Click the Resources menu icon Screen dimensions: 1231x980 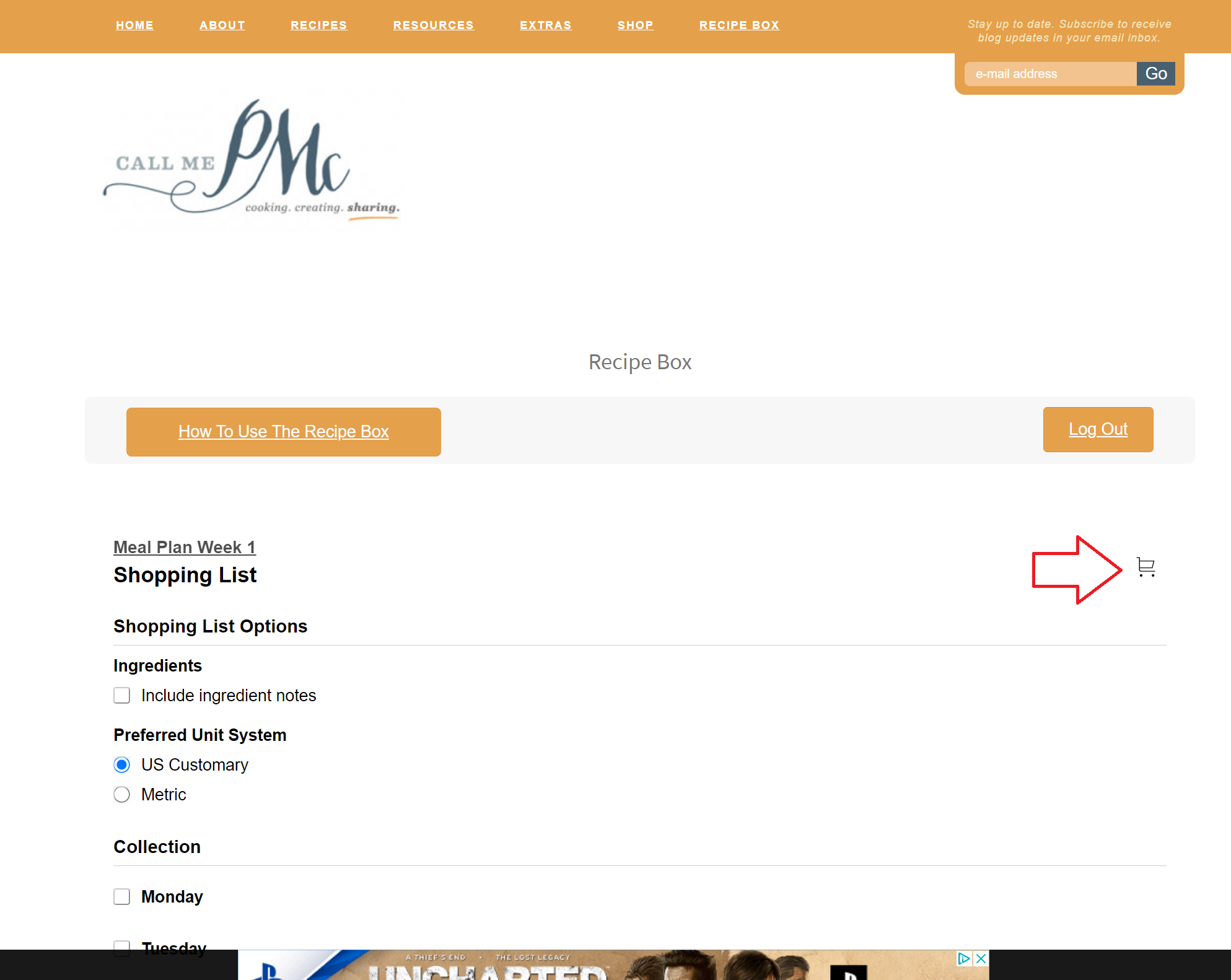tap(434, 24)
